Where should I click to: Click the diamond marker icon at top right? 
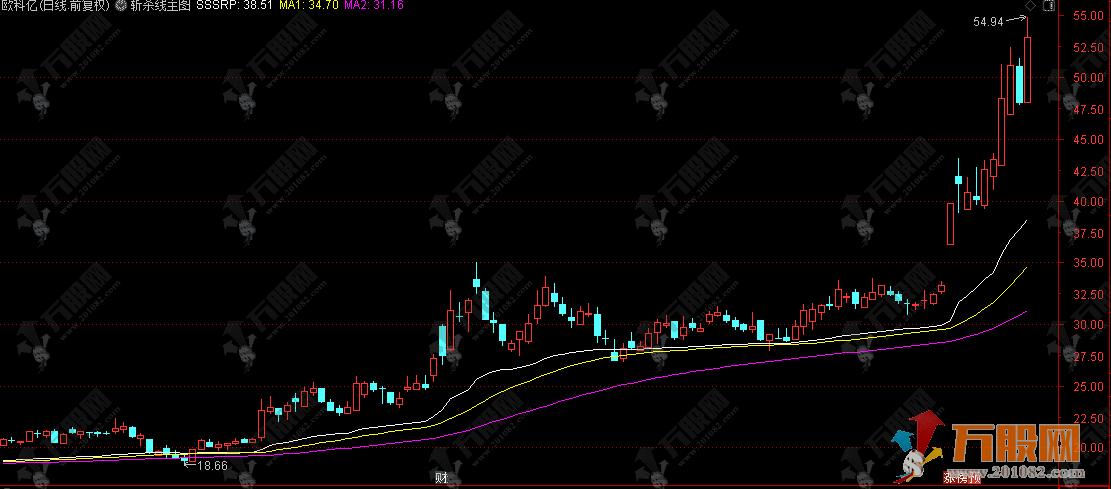click(1029, 6)
